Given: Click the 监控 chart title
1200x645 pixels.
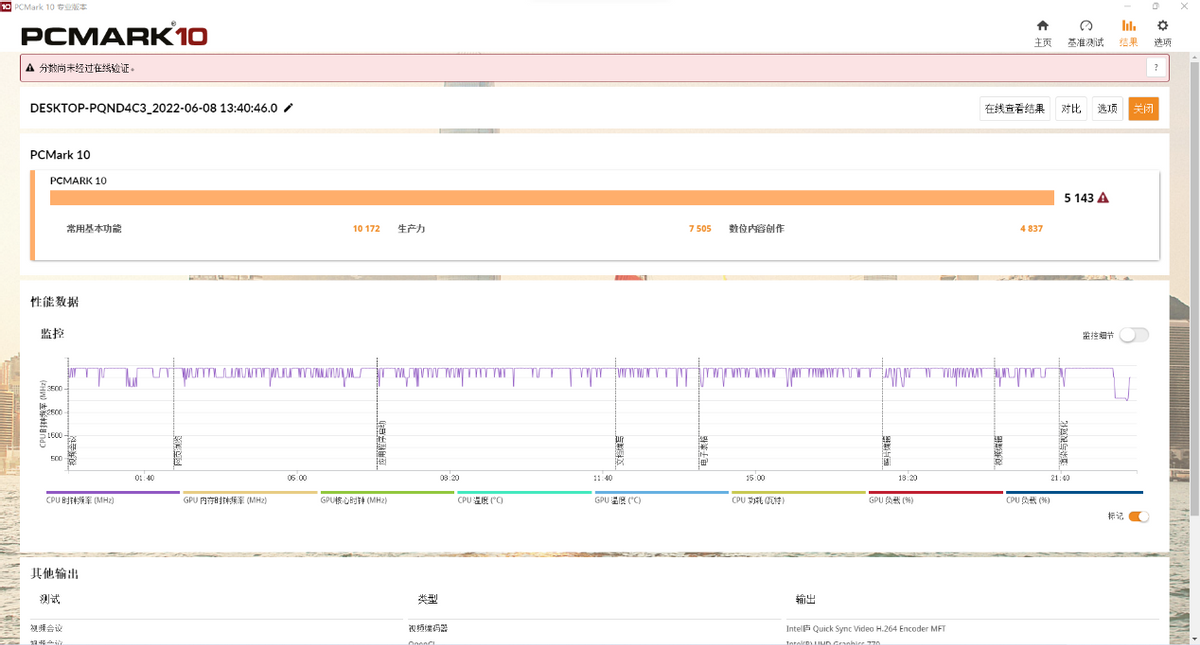Looking at the screenshot, I should [x=52, y=333].
